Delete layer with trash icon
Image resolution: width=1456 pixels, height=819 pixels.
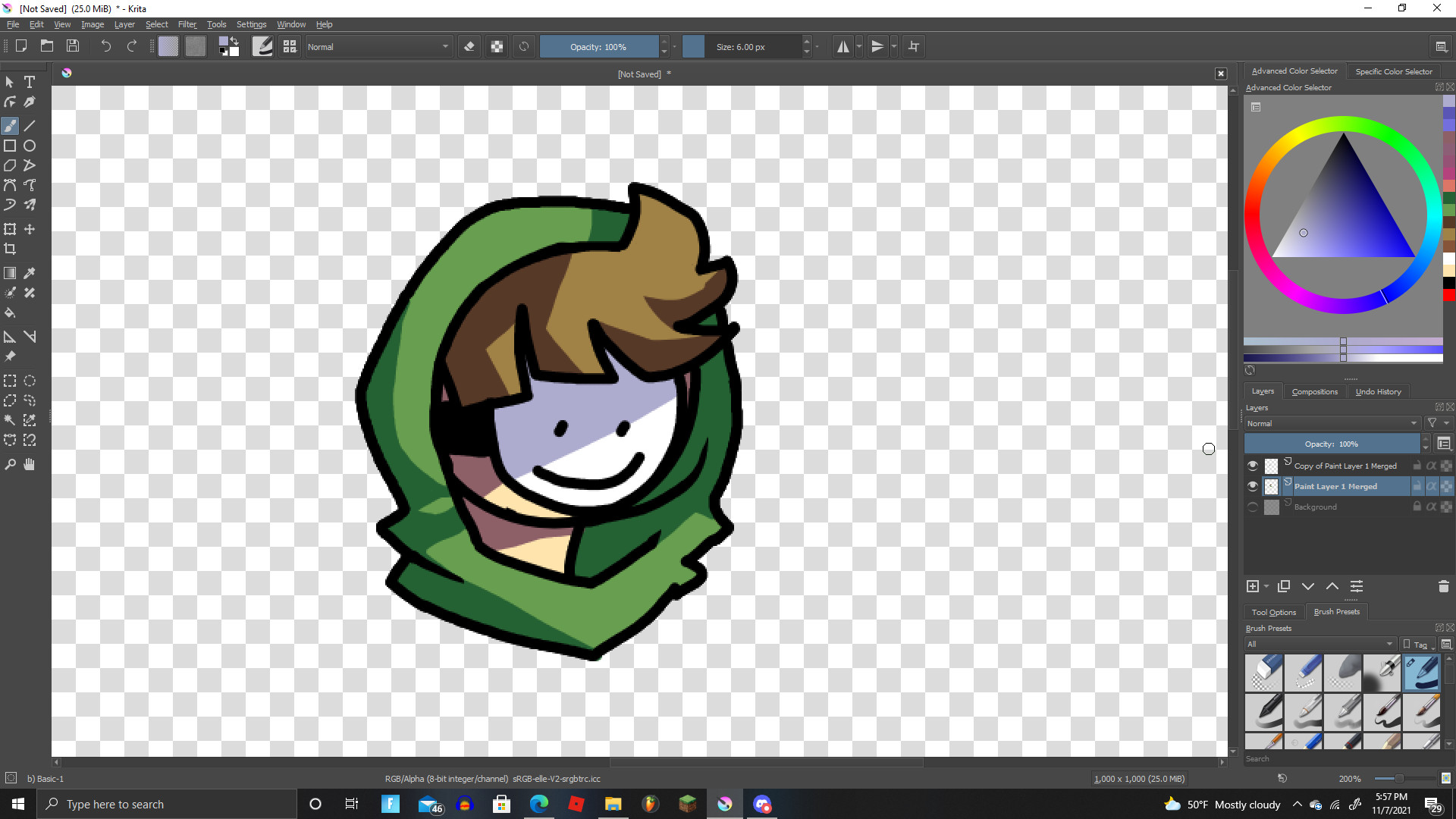pyautogui.click(x=1443, y=586)
